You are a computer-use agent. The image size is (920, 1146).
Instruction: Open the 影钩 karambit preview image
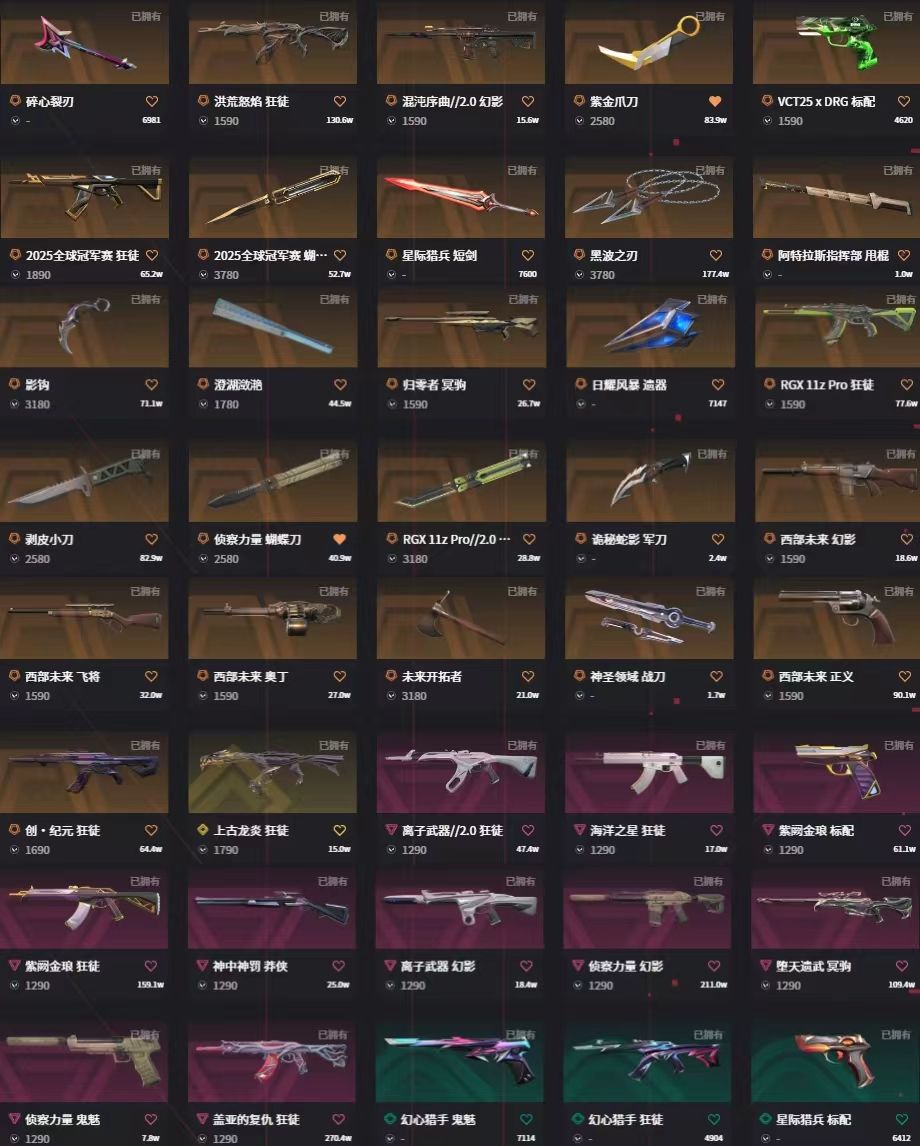(84, 326)
